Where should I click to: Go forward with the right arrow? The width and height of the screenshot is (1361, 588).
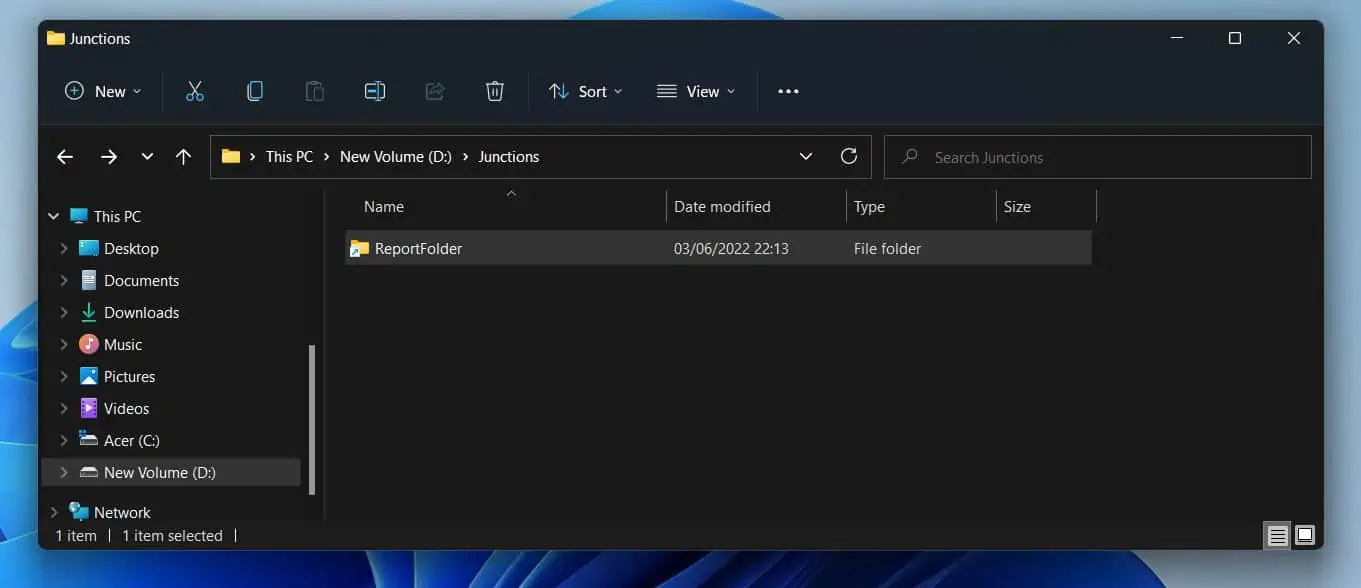[109, 157]
